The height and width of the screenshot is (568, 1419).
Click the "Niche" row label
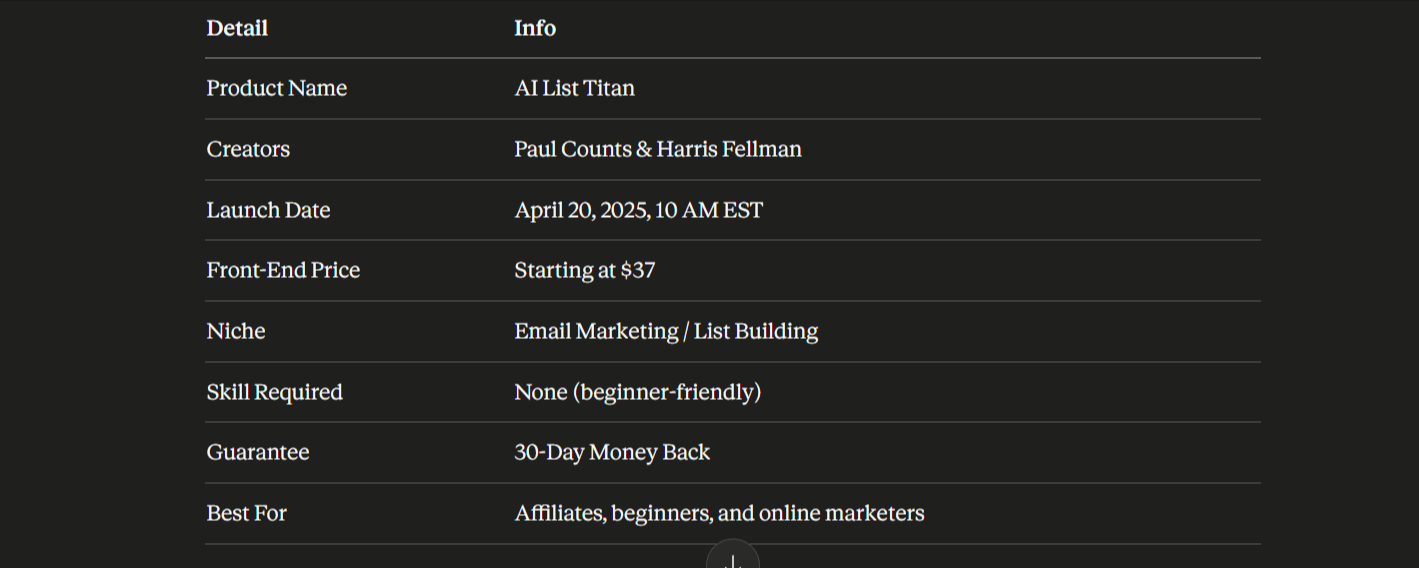click(x=236, y=331)
